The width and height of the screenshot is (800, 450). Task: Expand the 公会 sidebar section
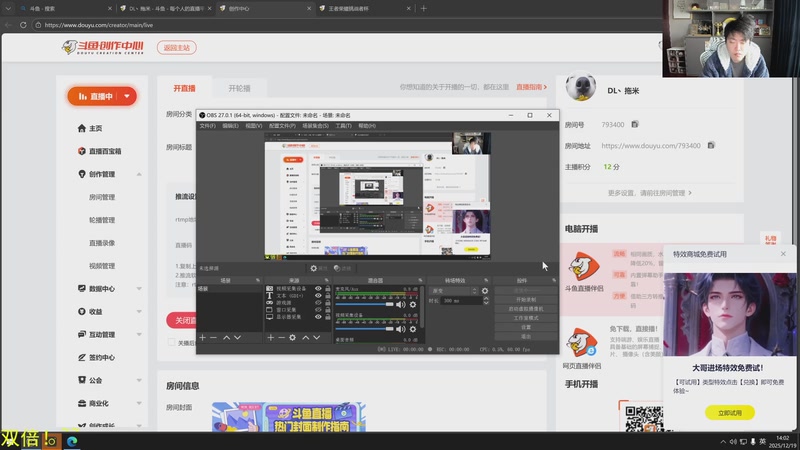pyautogui.click(x=139, y=380)
